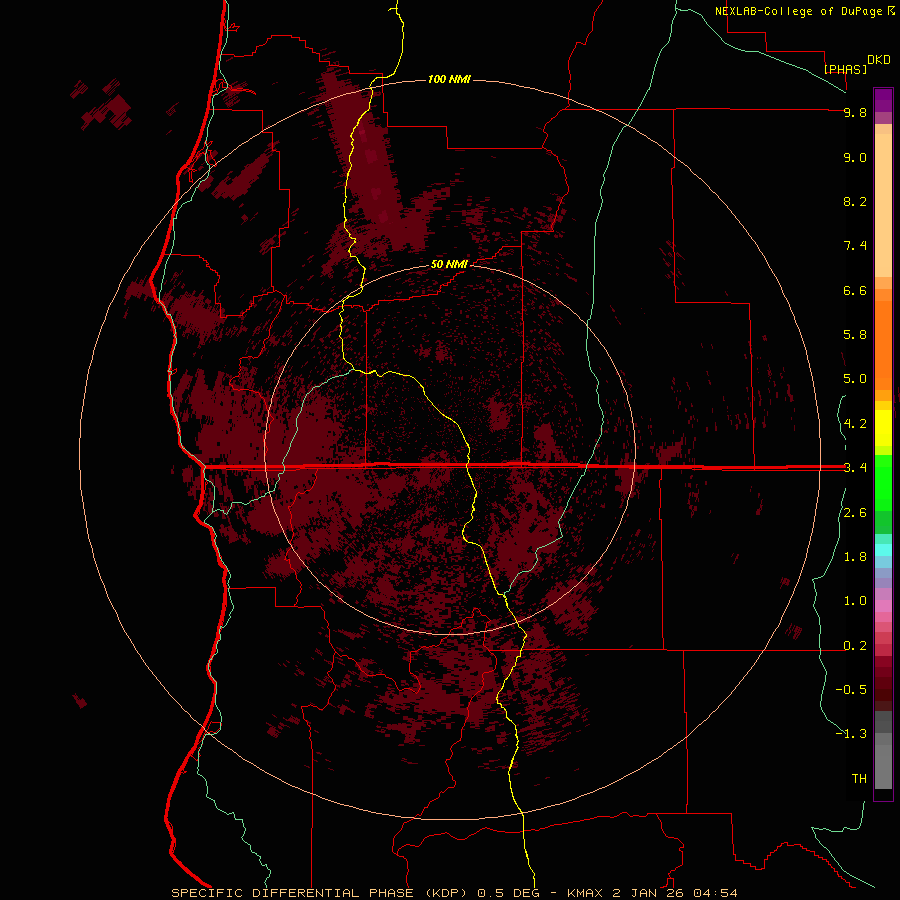Click the 1.0 scale value

tap(855, 601)
